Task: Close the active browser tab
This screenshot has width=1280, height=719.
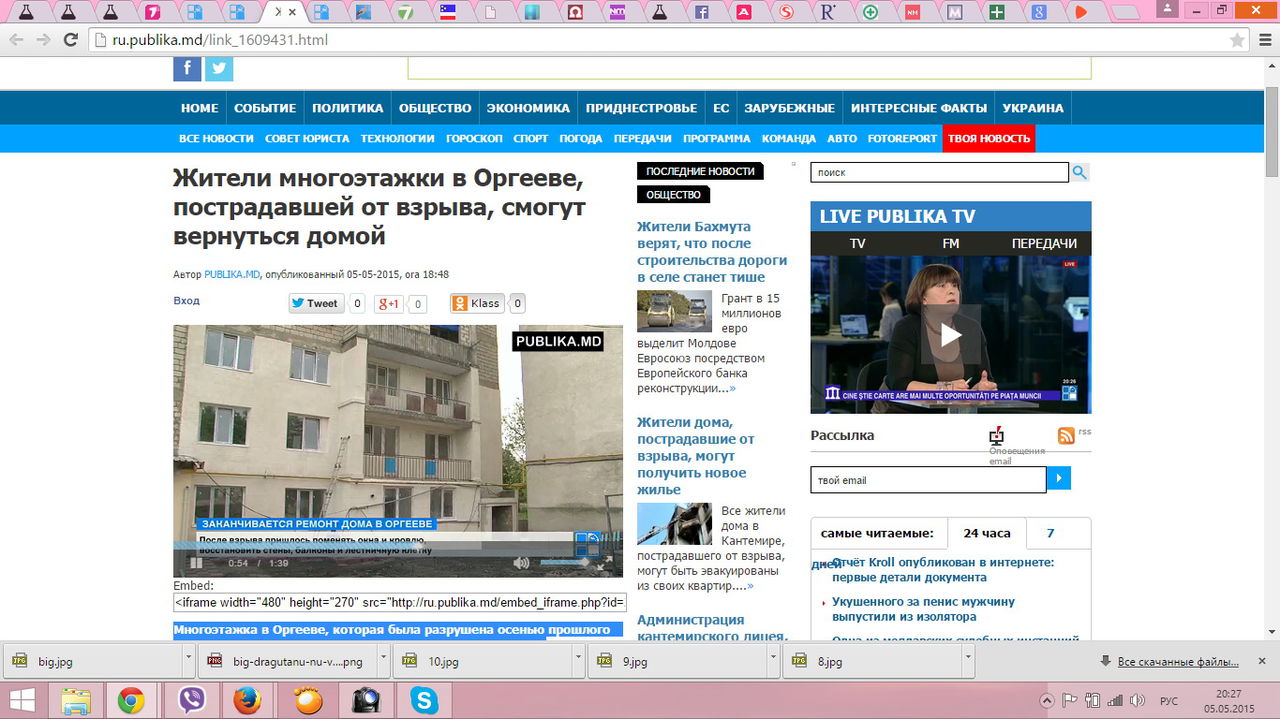Action: tap(292, 12)
